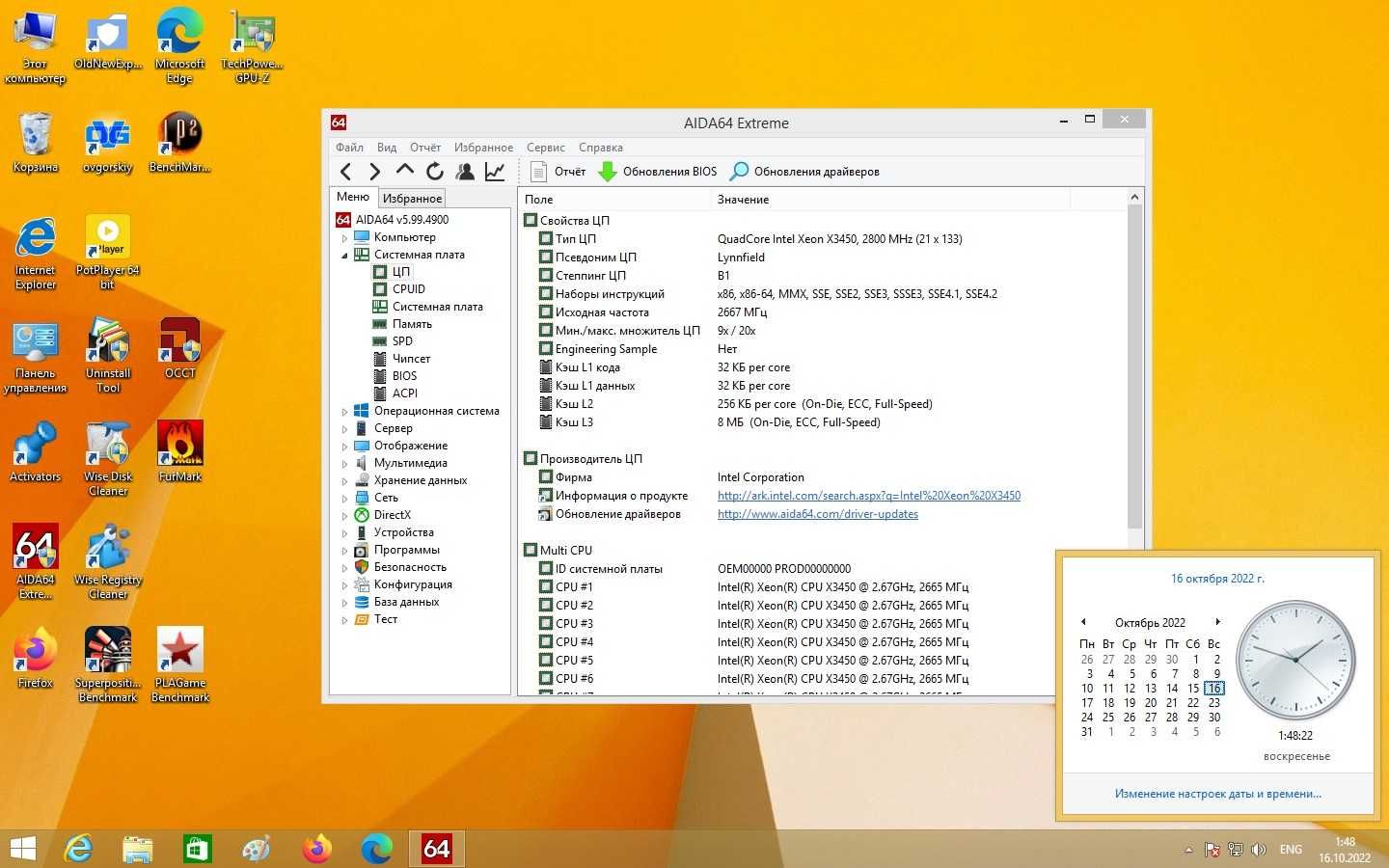Open the Справка menu
This screenshot has height=868, width=1389.
(601, 148)
